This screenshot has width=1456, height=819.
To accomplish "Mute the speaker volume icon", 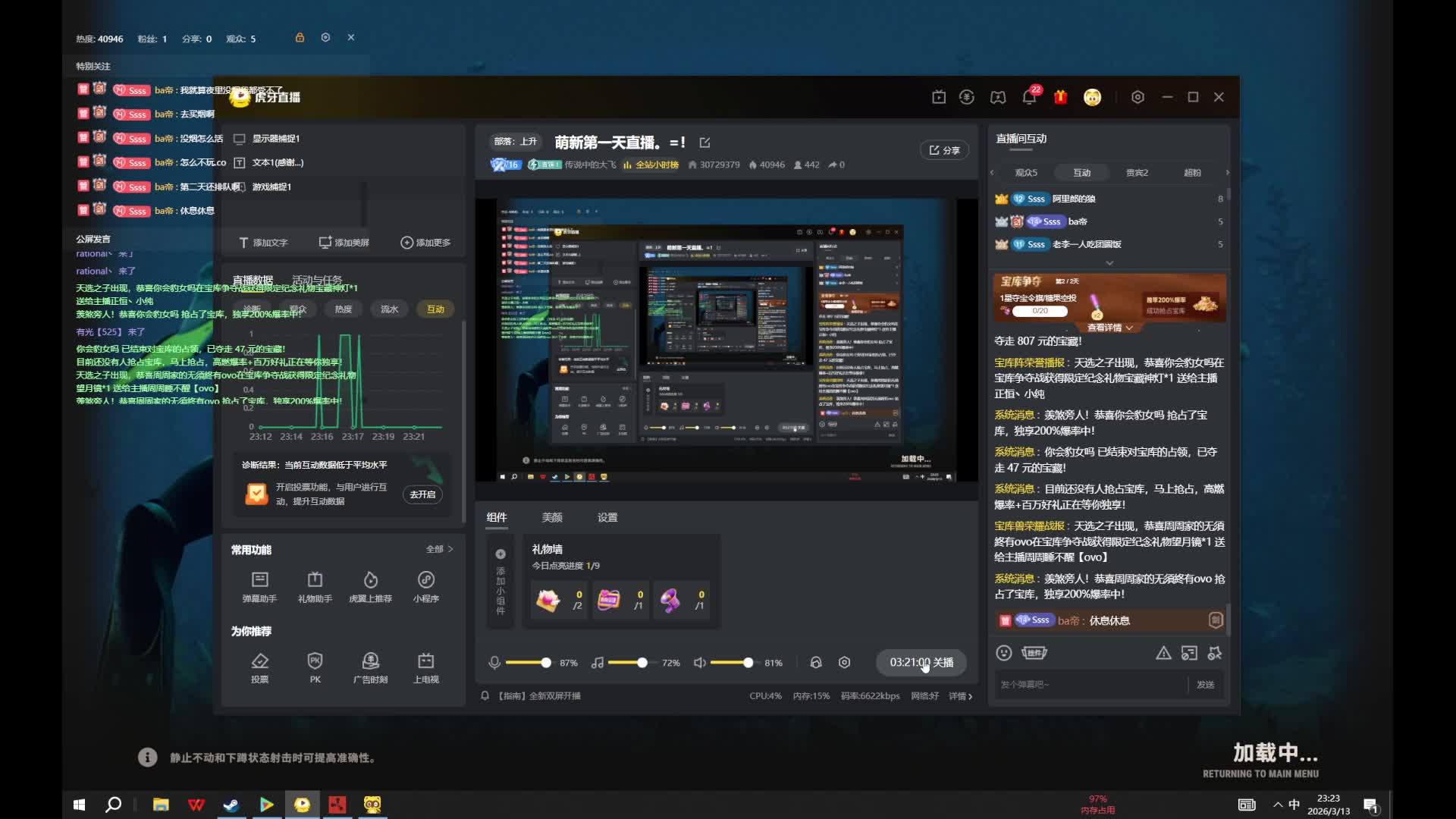I will tap(699, 663).
